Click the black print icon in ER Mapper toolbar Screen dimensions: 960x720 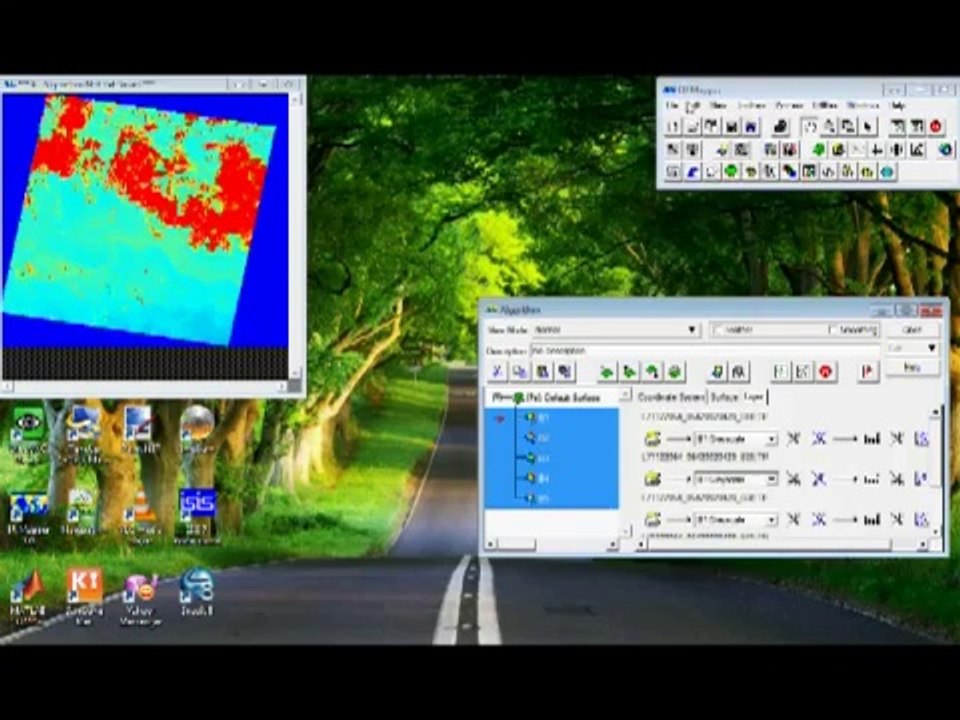click(780, 127)
